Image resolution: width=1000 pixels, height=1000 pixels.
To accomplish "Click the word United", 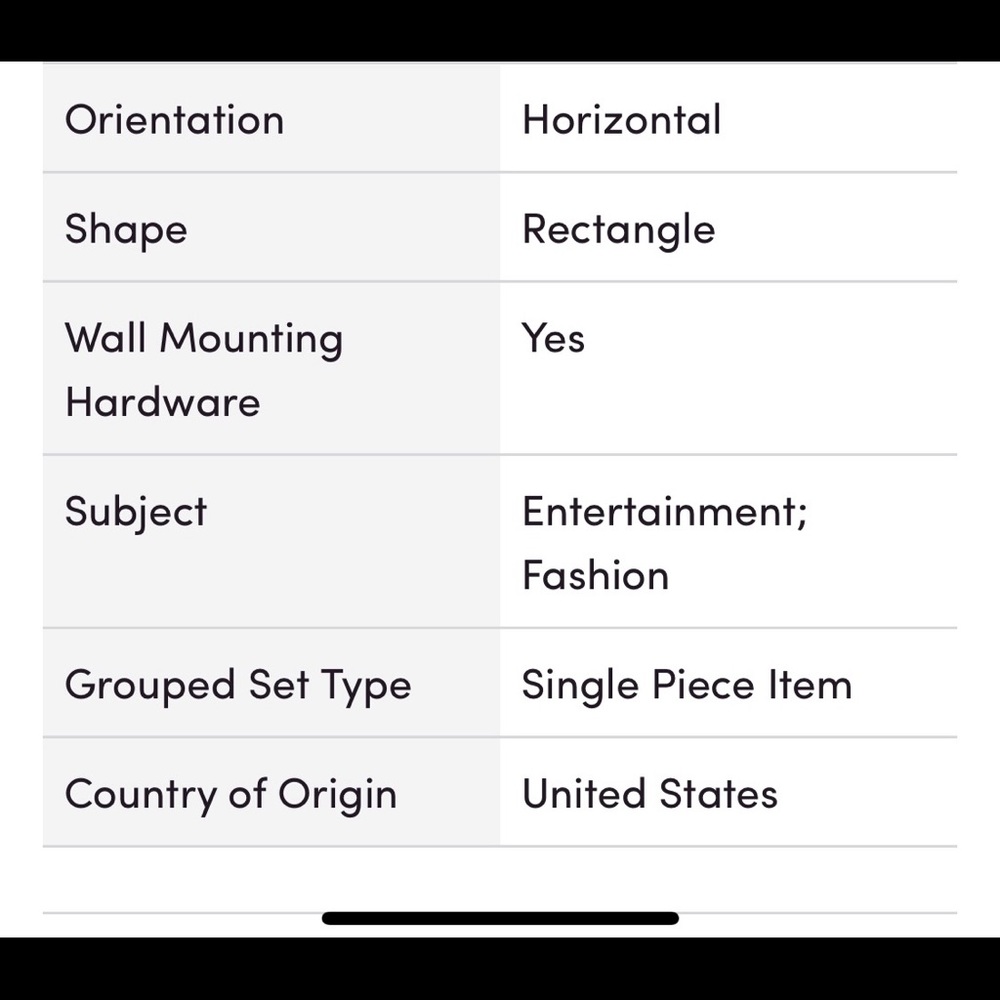I will [x=583, y=795].
